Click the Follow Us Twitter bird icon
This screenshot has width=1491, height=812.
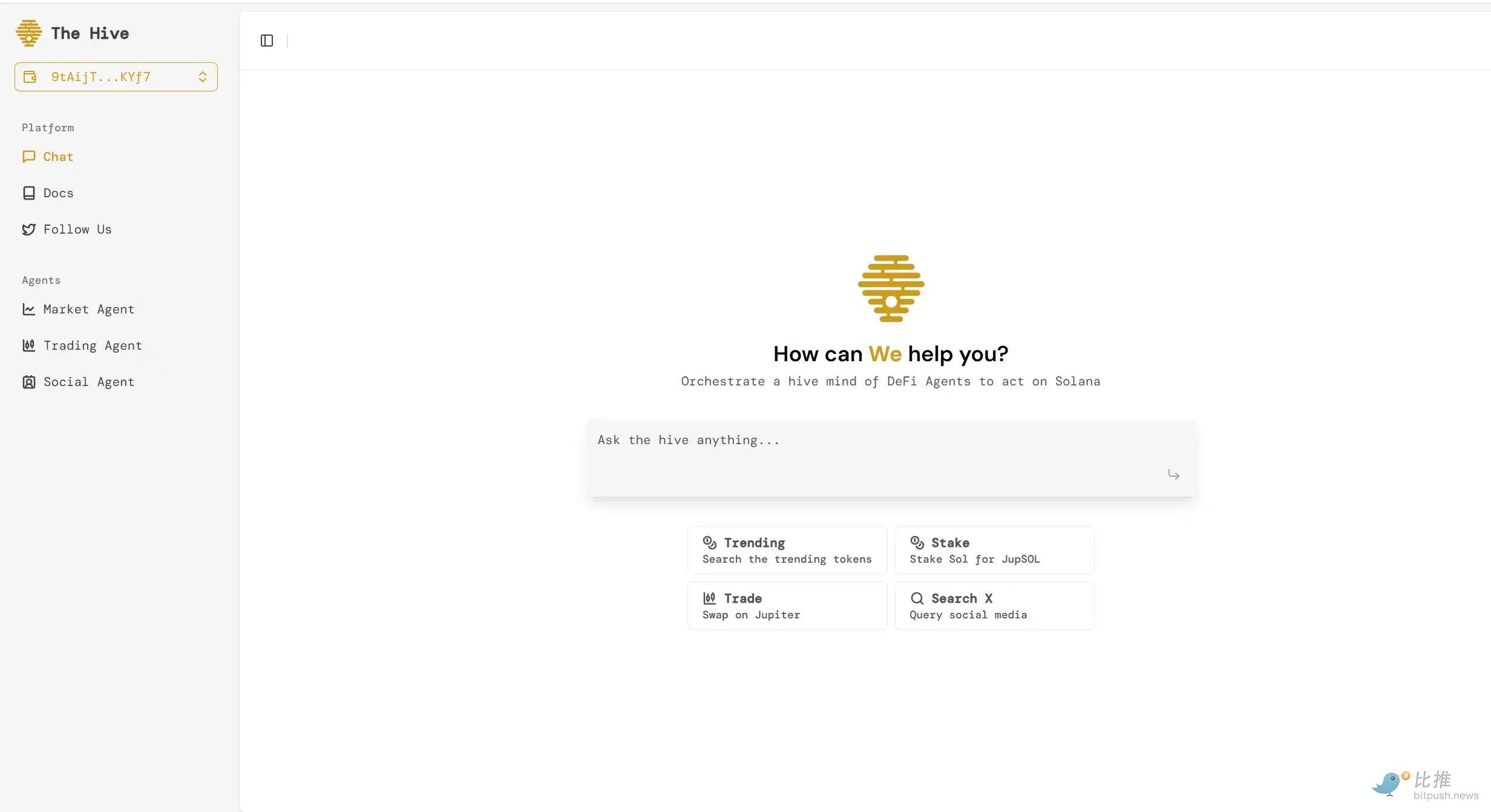tap(28, 229)
